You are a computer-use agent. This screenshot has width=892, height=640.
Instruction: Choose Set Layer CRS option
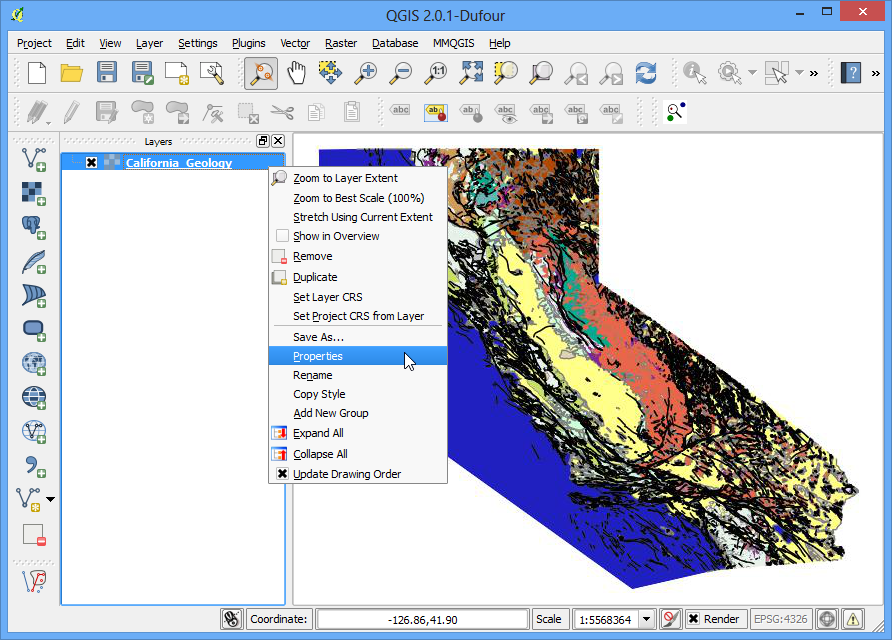tap(358, 297)
